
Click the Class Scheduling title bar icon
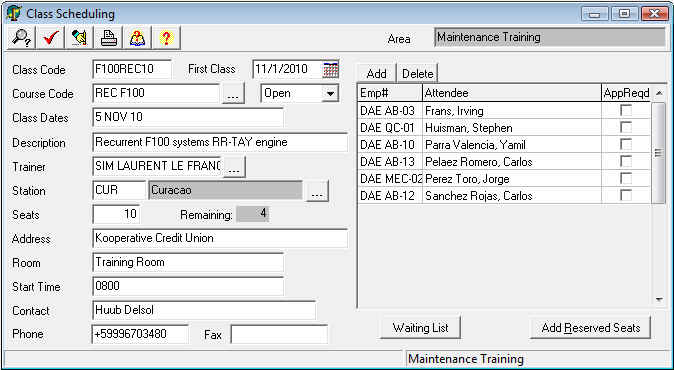click(x=14, y=13)
